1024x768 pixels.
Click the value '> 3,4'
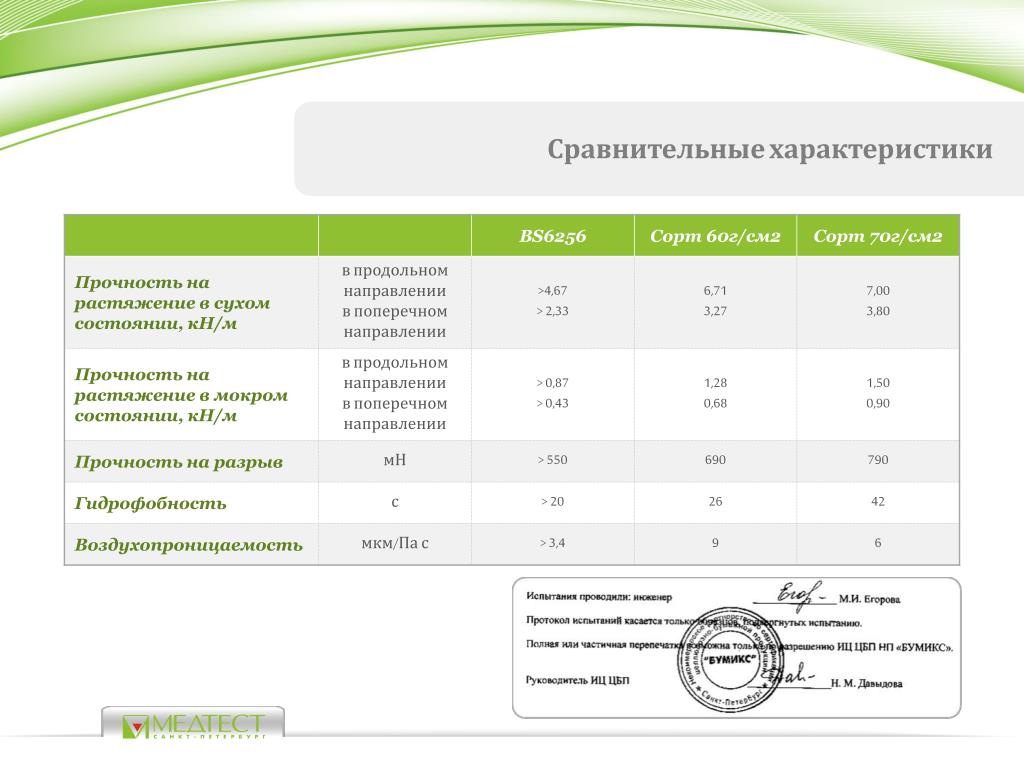[x=552, y=543]
